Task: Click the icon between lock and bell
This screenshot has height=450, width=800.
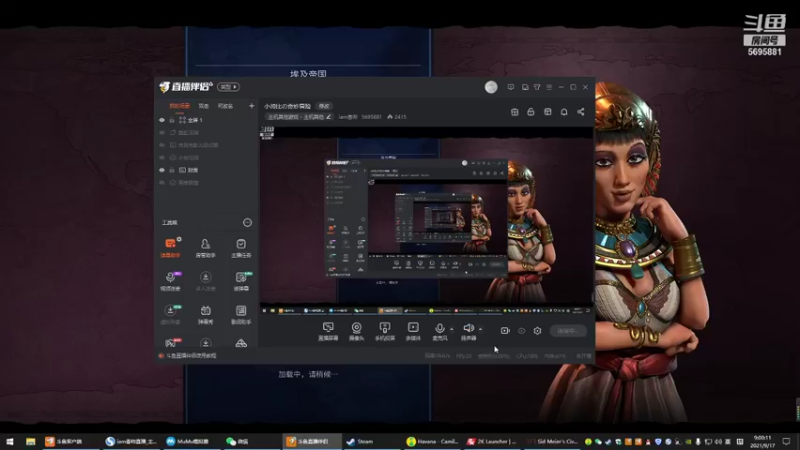Action: tap(547, 112)
